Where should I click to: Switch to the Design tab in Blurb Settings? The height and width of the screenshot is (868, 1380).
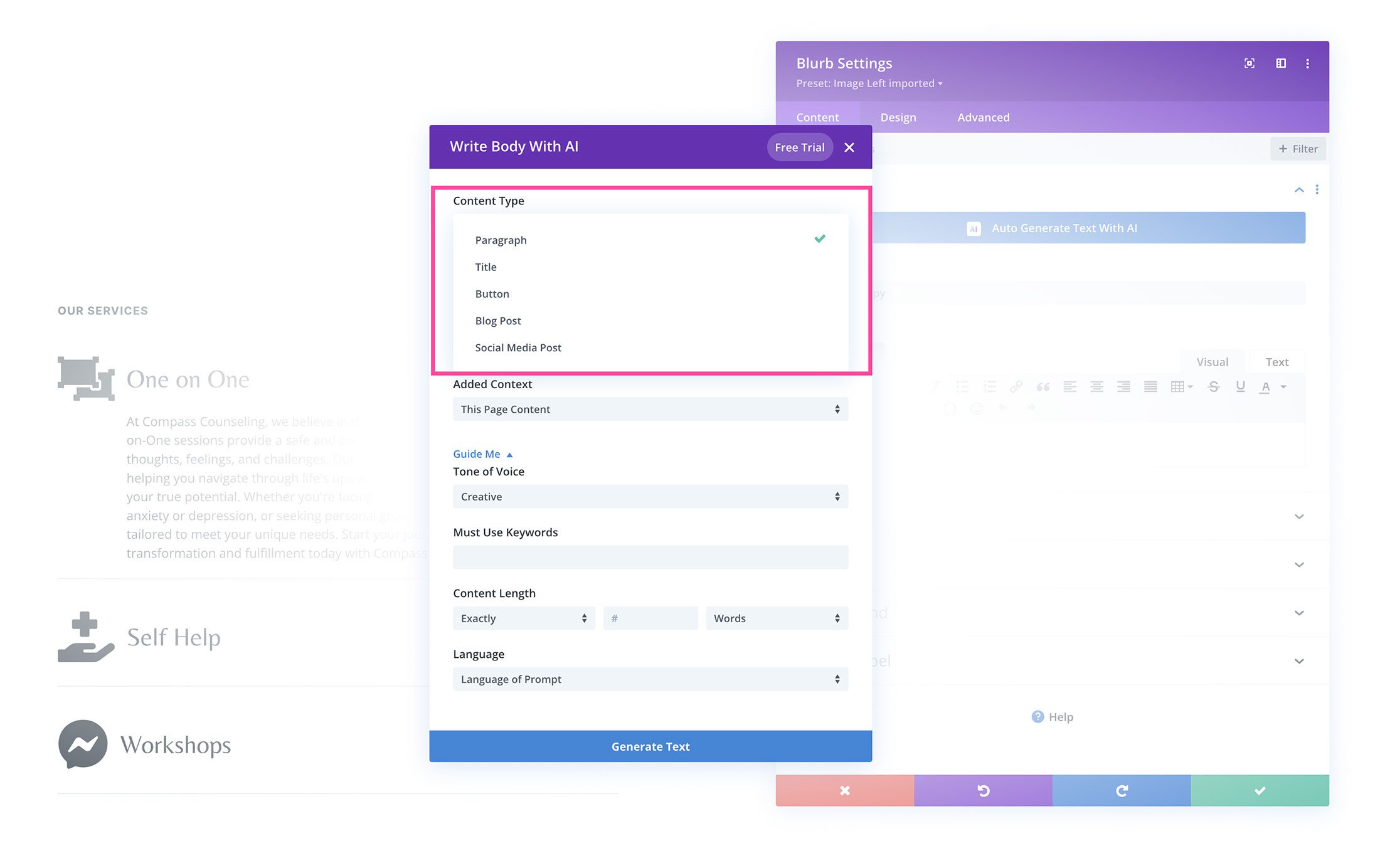(898, 117)
